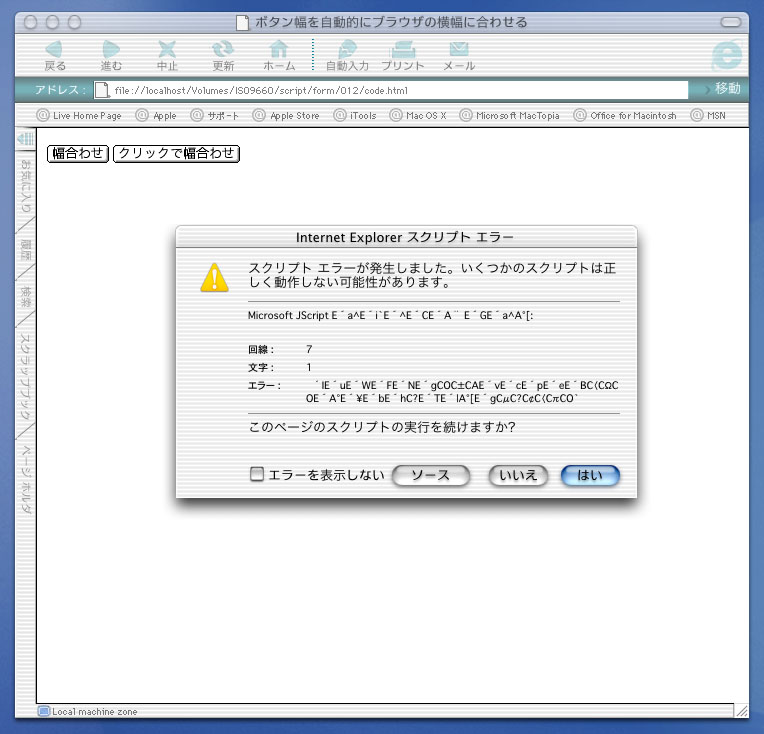Screen dimensions: 764x734
Task: Open the iTools favorites link
Action: (x=355, y=116)
